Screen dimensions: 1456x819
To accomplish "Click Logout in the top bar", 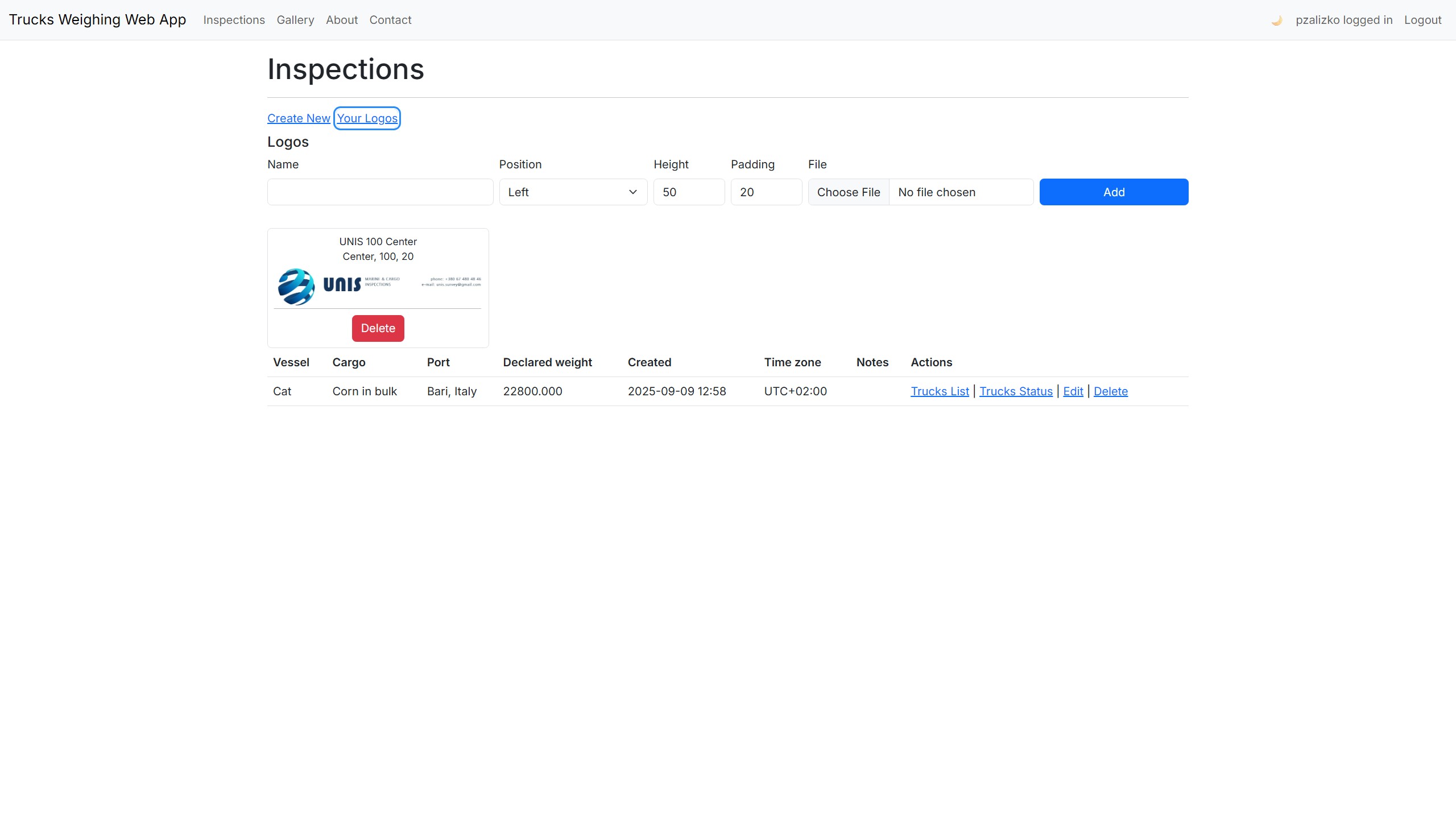I will pos(1422,20).
